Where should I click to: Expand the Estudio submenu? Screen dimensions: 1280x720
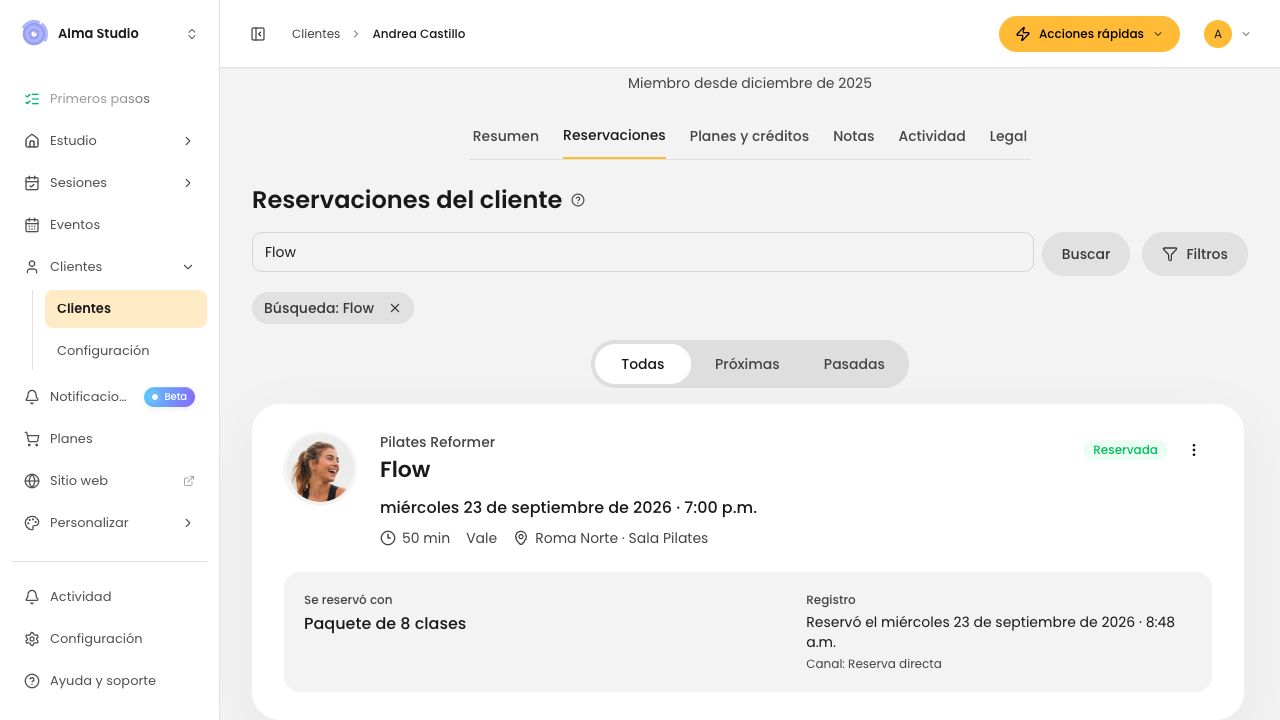click(188, 141)
